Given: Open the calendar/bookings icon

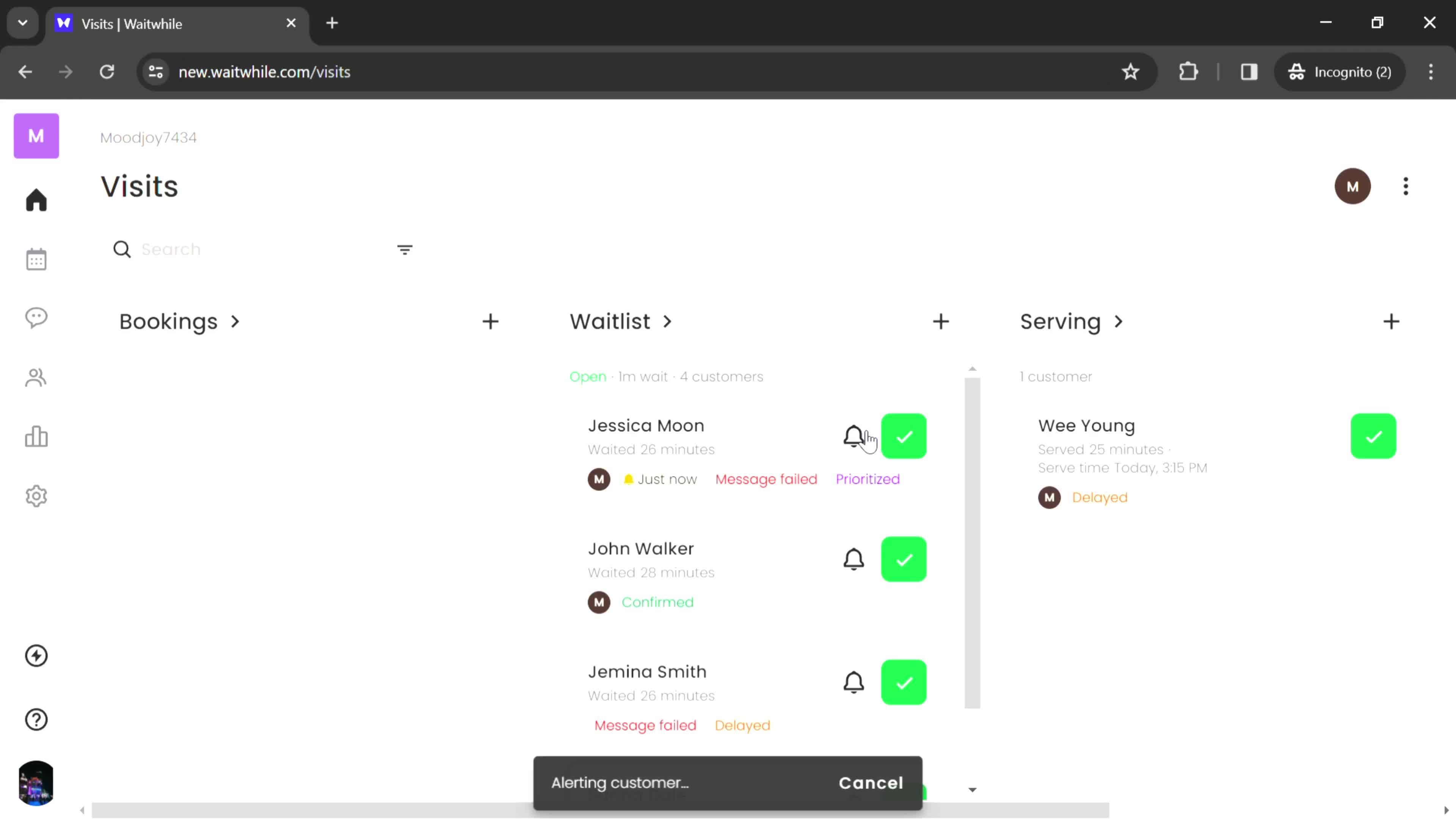Looking at the screenshot, I should coord(36,259).
